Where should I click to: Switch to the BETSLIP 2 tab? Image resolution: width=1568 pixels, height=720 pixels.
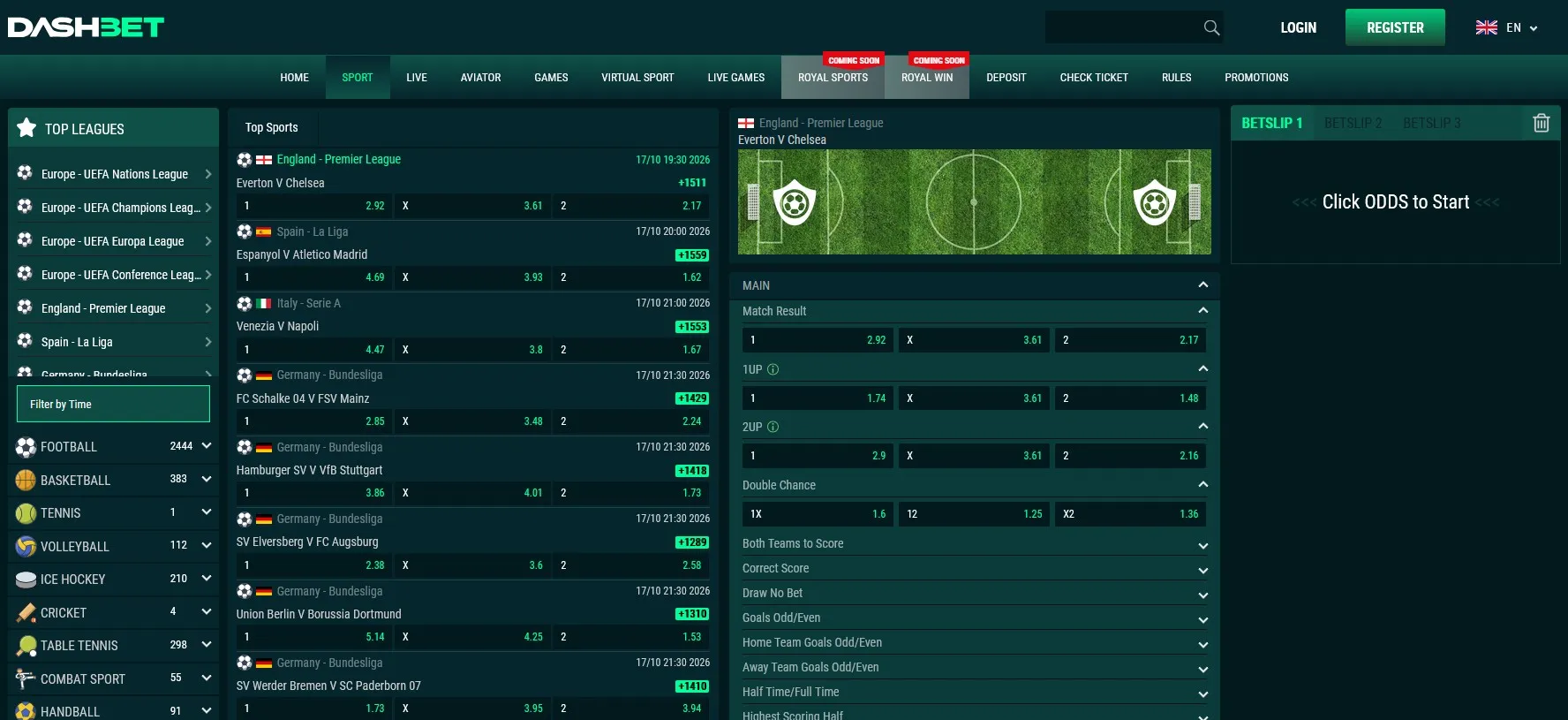click(1353, 123)
